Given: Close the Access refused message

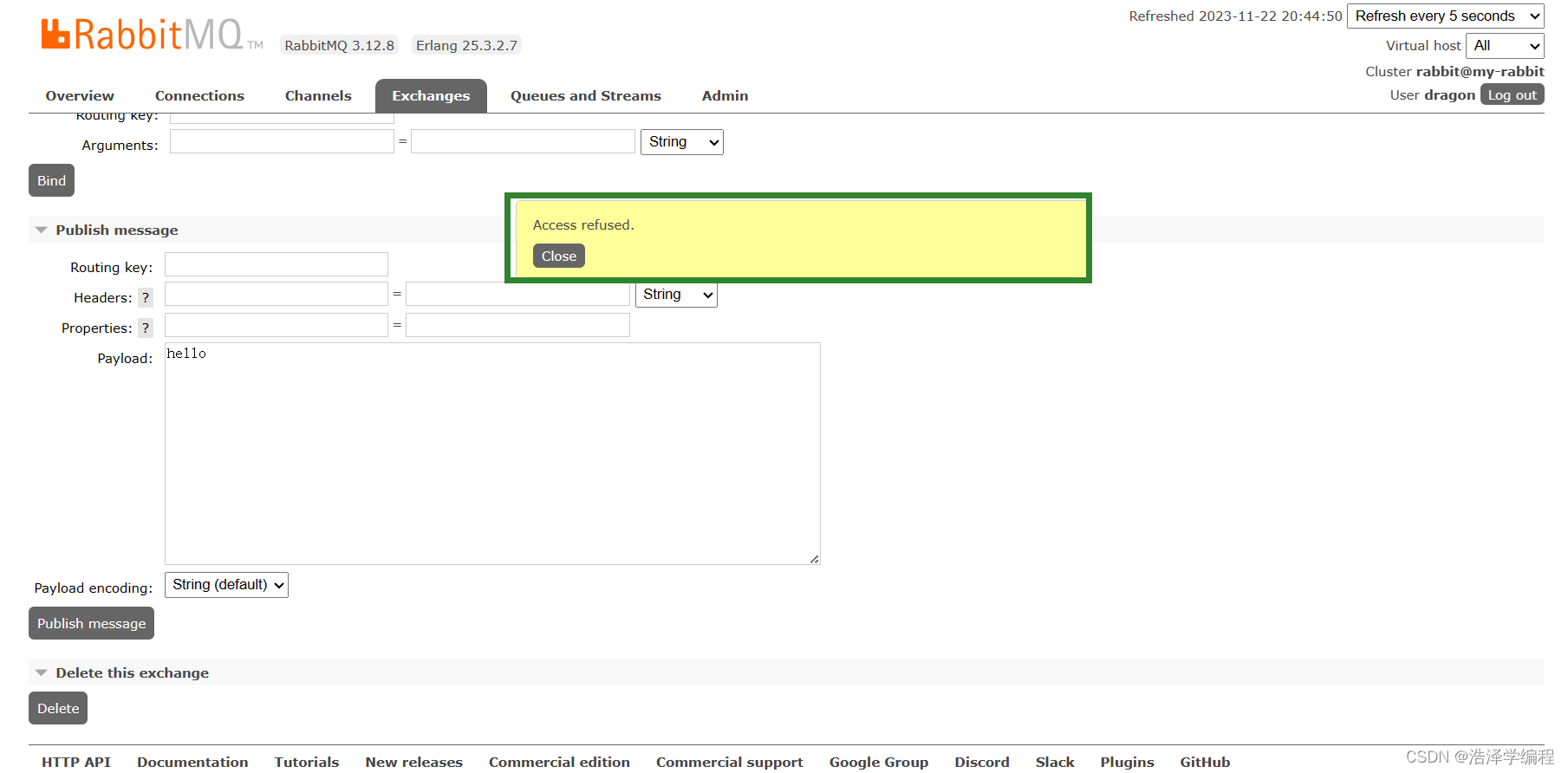Looking at the screenshot, I should pyautogui.click(x=559, y=257).
